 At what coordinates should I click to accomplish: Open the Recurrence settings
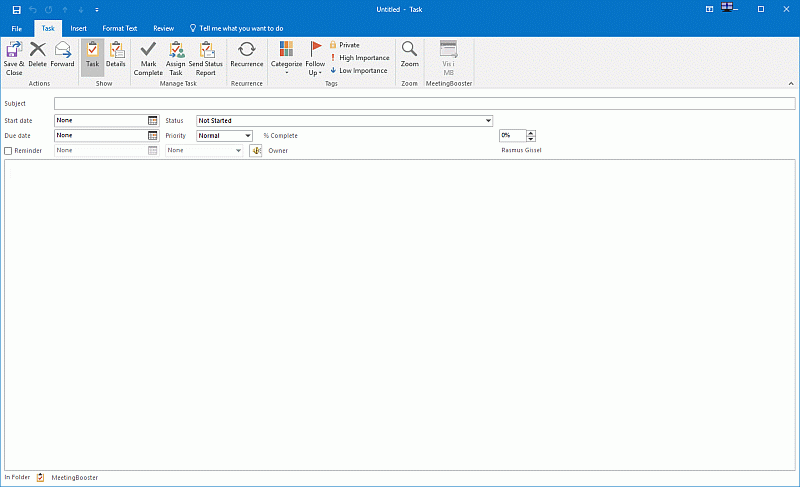246,55
